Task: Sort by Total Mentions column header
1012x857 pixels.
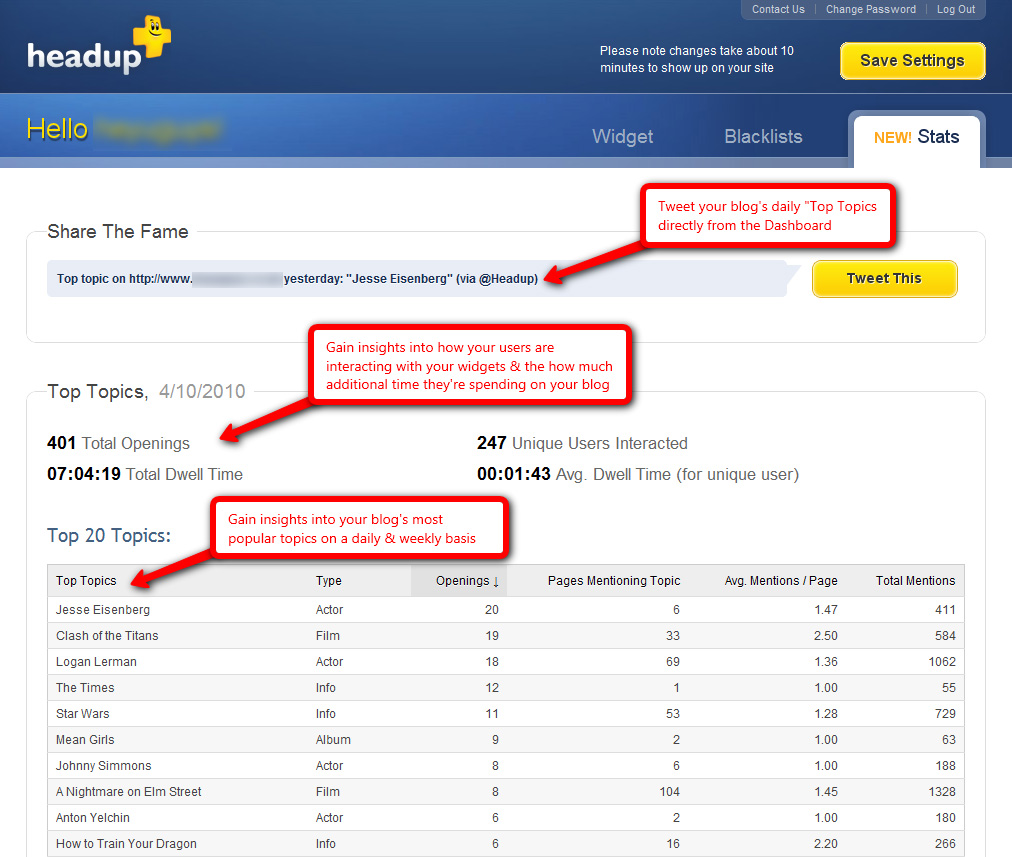Action: pyautogui.click(x=915, y=581)
